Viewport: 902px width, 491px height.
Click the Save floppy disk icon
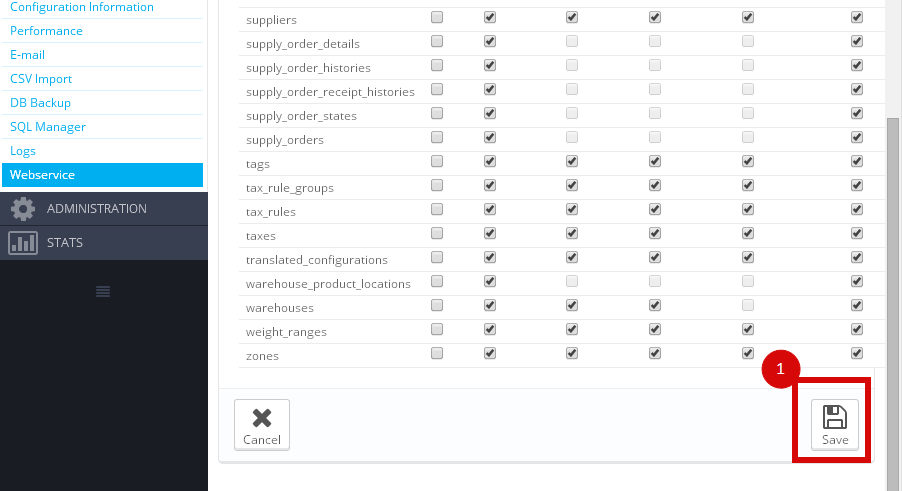pyautogui.click(x=835, y=417)
